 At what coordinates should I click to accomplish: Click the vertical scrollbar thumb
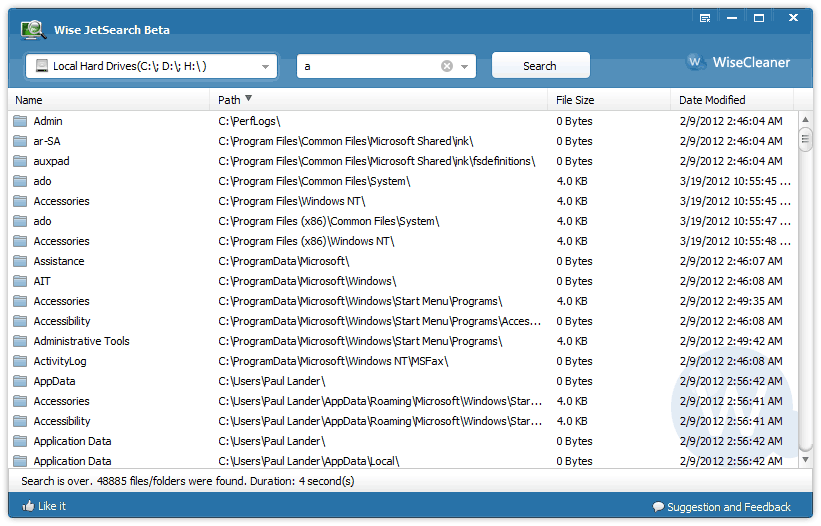point(805,139)
